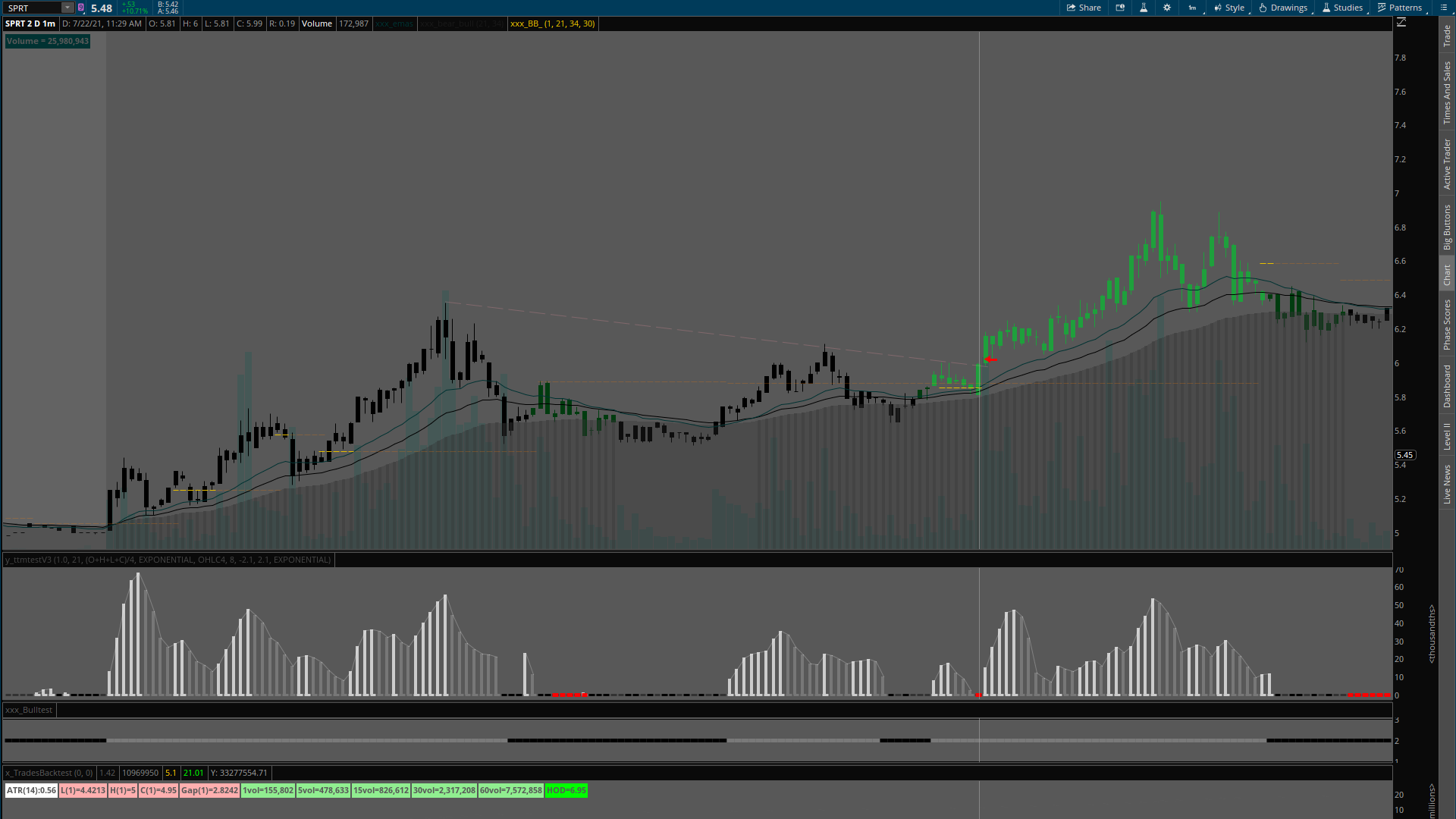Screen dimensions: 1456x819
Task: Click the list menu icon at top right
Action: (1443, 8)
